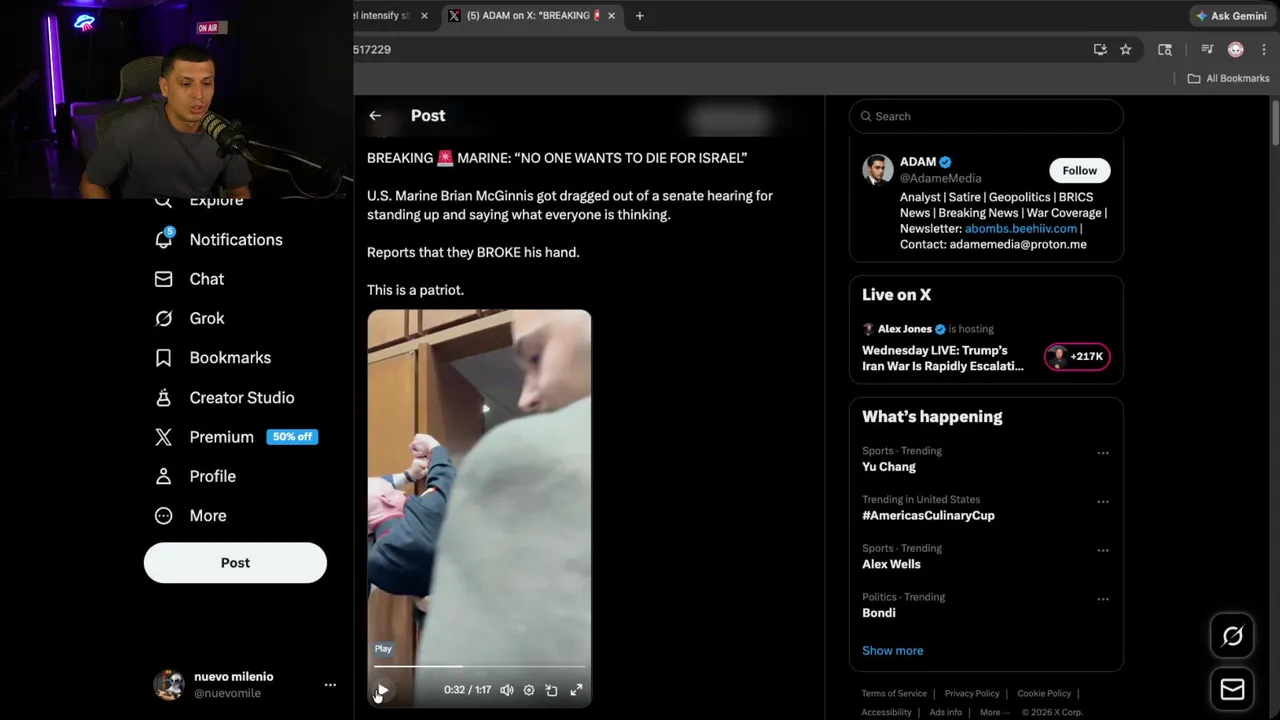Viewport: 1280px width, 720px height.
Task: Toggle picture-in-picture for the video
Action: (x=552, y=690)
